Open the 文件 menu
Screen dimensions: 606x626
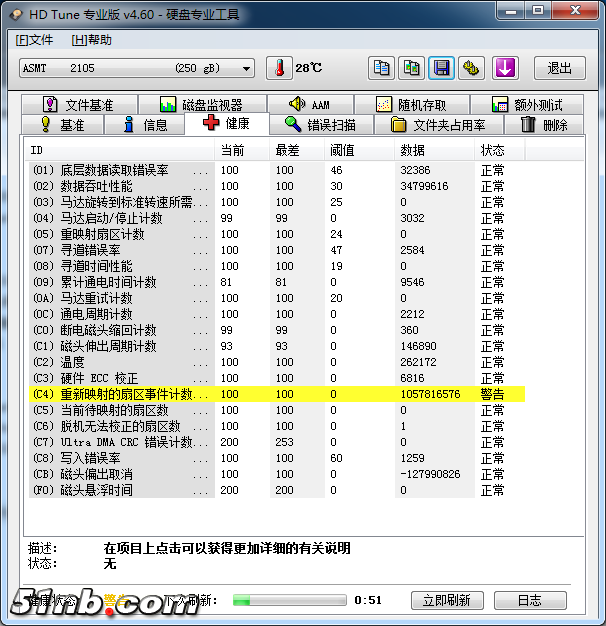point(35,40)
